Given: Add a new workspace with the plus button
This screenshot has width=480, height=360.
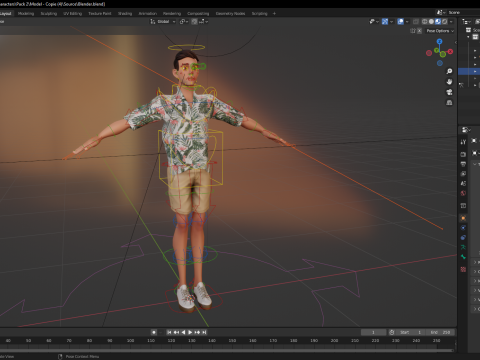Looking at the screenshot, I should click(x=274, y=14).
